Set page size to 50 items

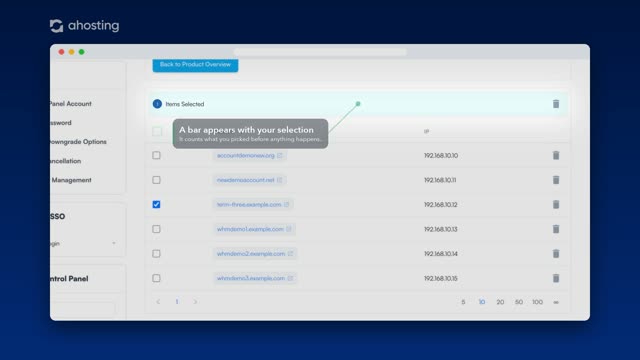pyautogui.click(x=518, y=302)
